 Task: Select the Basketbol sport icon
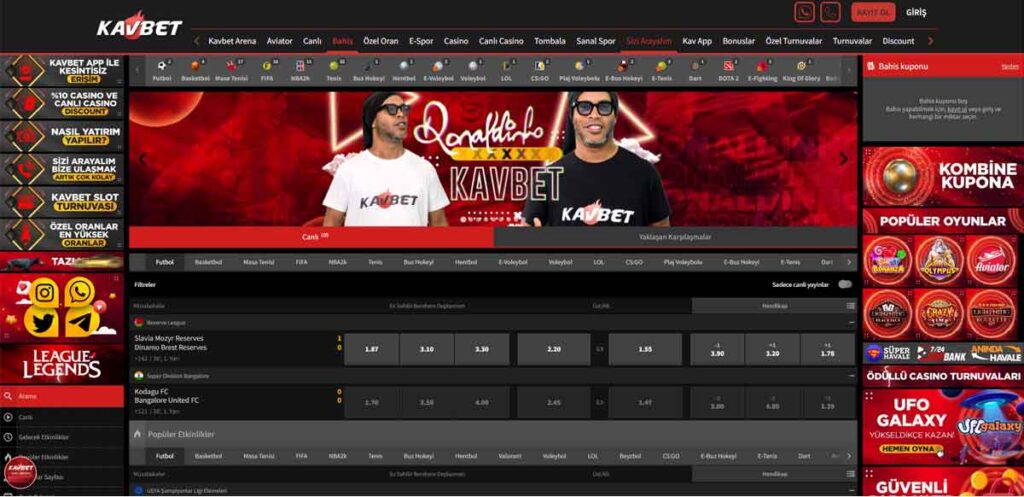(x=195, y=66)
